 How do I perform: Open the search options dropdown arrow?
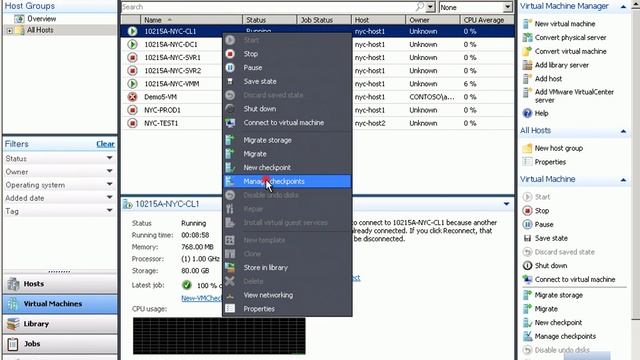(x=430, y=7)
